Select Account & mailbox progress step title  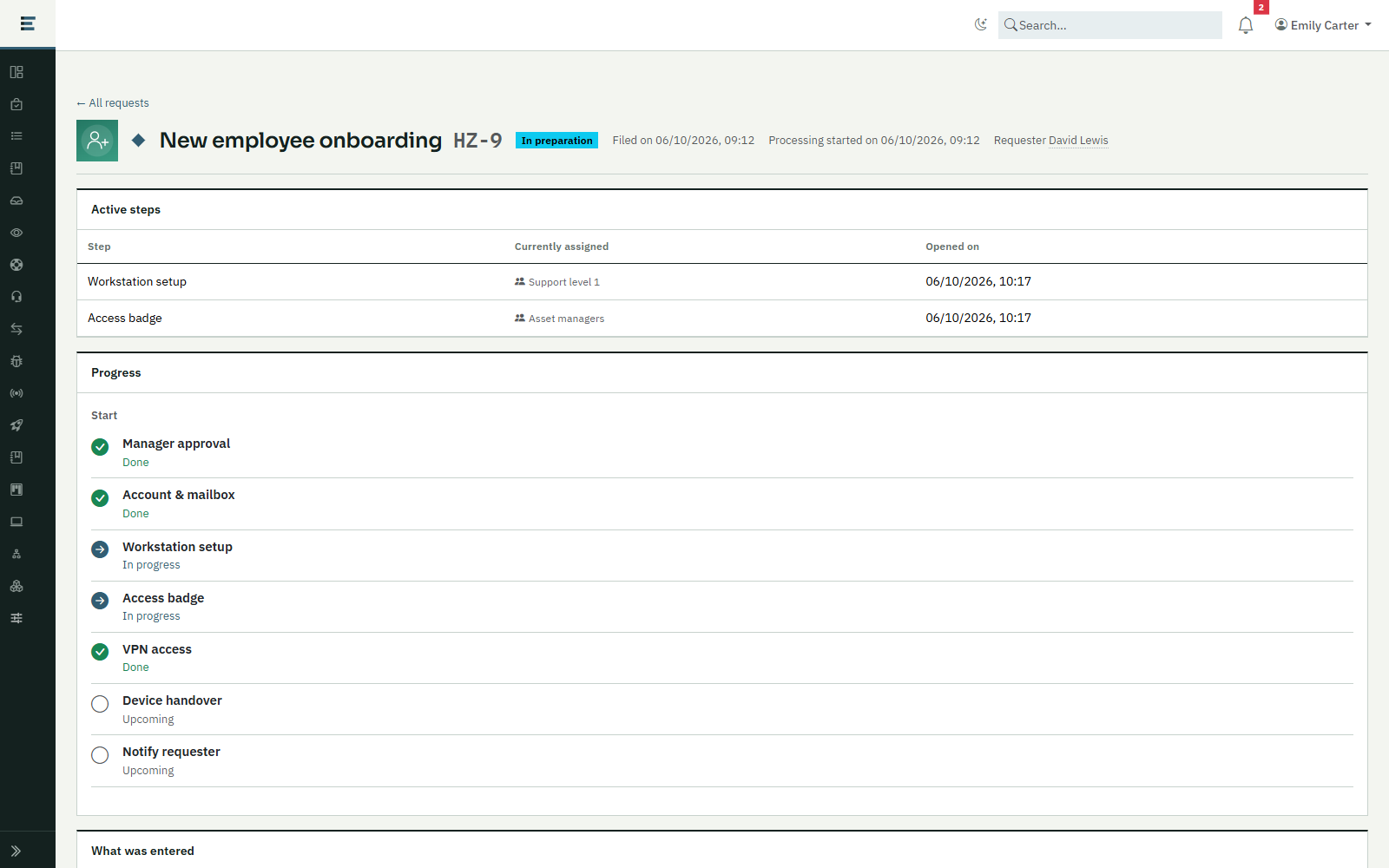pyautogui.click(x=179, y=495)
